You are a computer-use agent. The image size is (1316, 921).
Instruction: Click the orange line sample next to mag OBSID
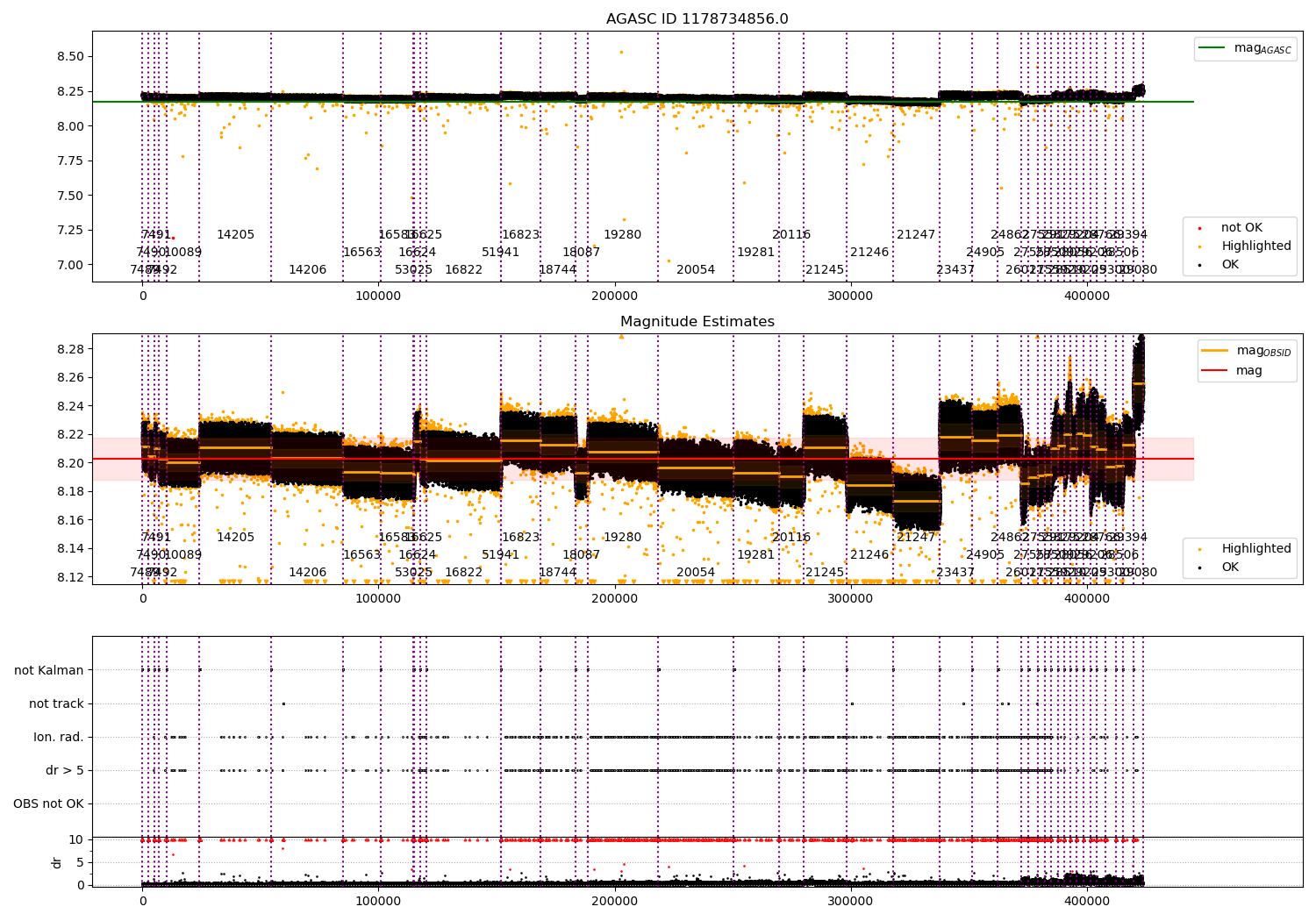click(x=1216, y=351)
